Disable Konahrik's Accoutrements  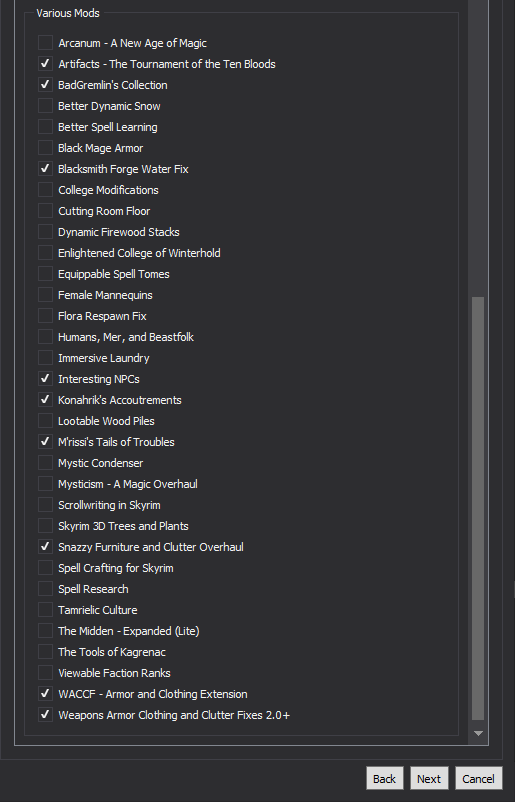click(x=46, y=399)
